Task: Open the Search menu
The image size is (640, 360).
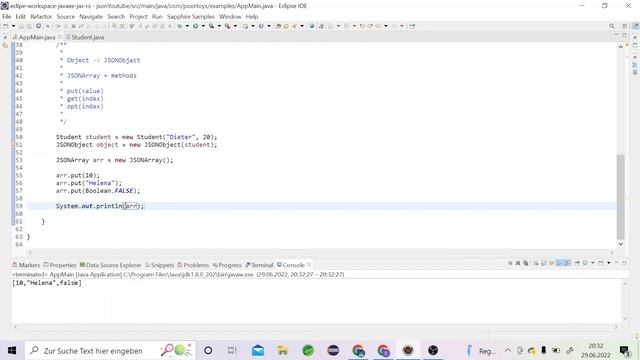Action: pyautogui.click(x=116, y=16)
